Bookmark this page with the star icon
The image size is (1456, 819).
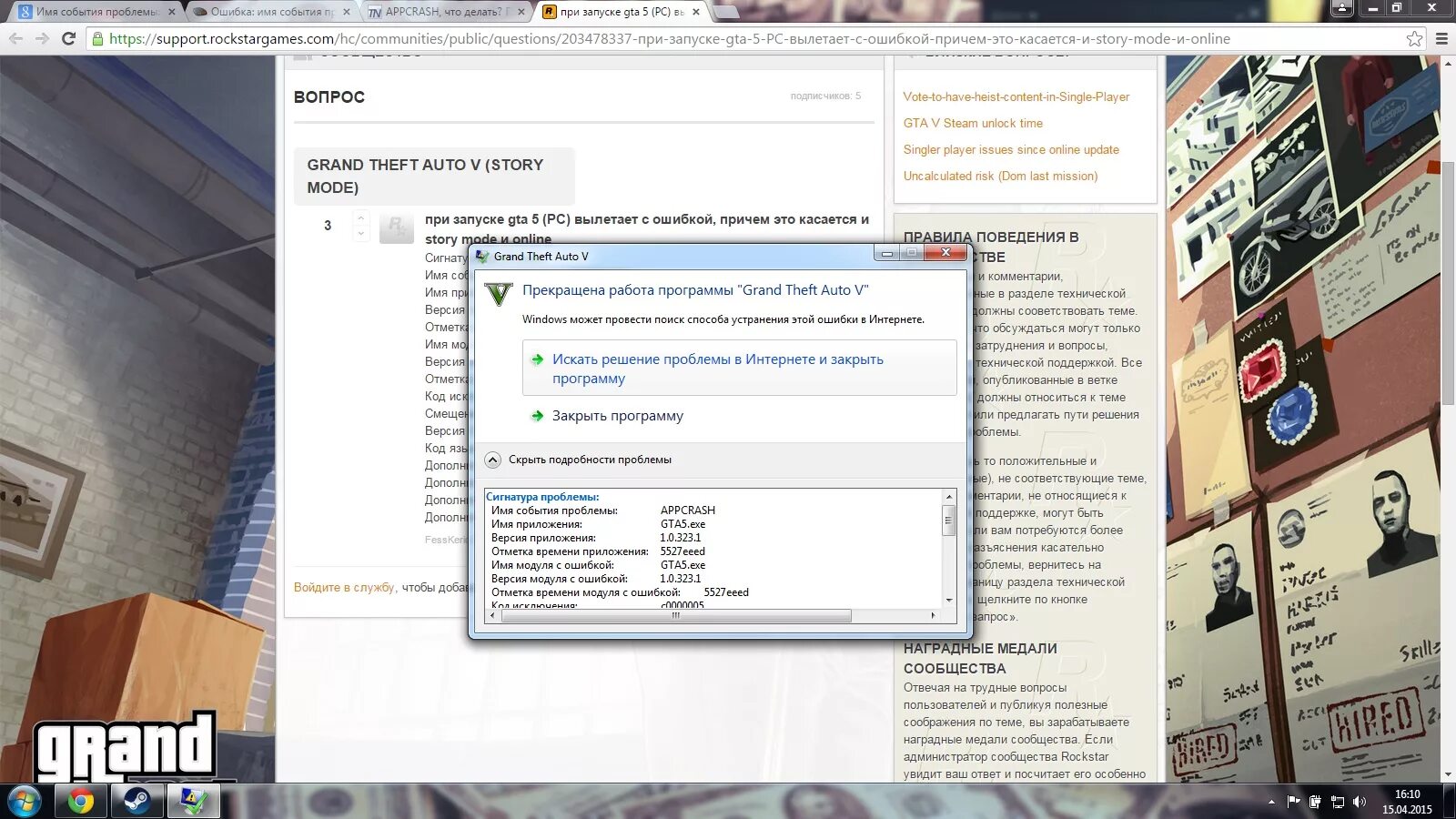(x=1414, y=38)
